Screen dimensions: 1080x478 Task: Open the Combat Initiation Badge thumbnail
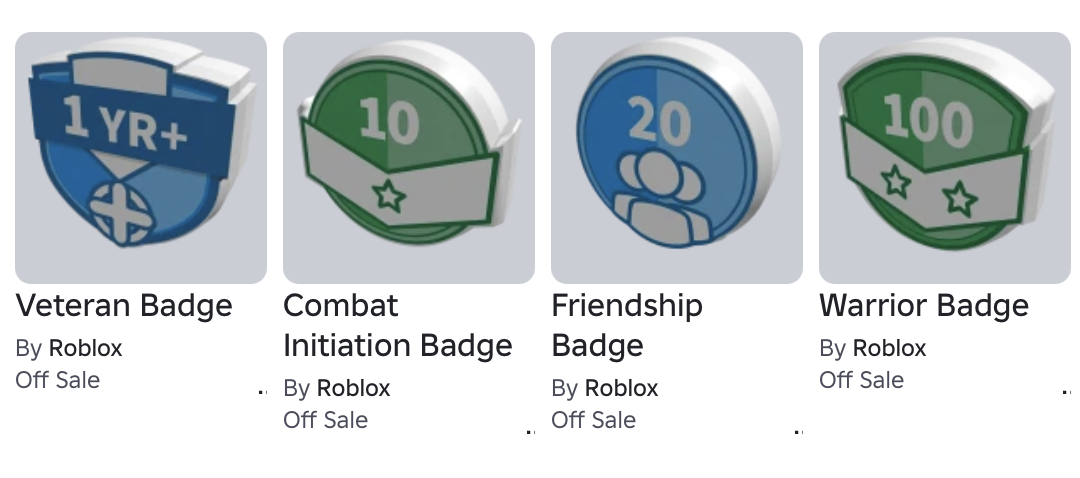click(408, 158)
